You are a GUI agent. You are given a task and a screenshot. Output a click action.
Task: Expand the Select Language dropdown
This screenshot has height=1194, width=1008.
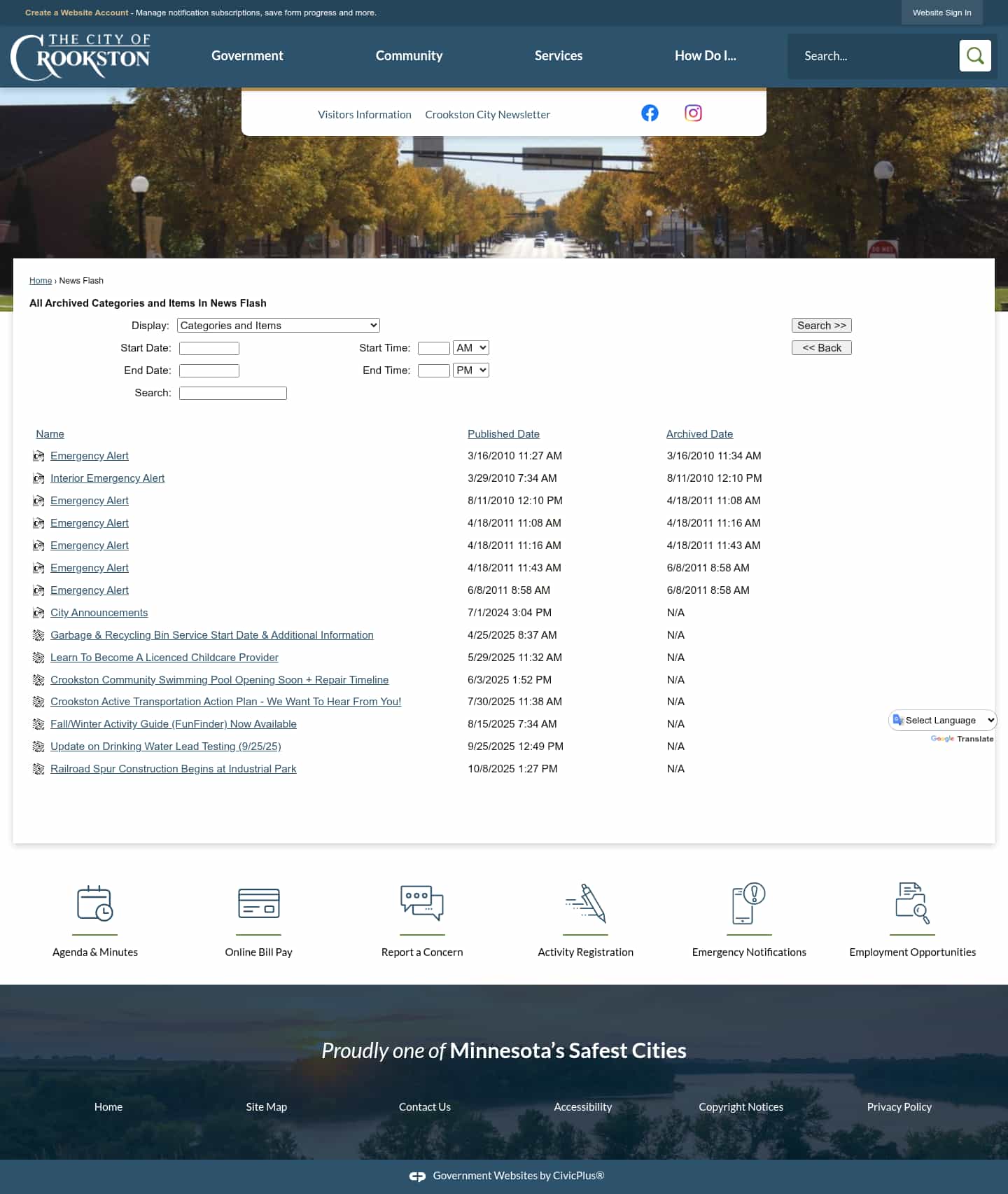pyautogui.click(x=943, y=721)
